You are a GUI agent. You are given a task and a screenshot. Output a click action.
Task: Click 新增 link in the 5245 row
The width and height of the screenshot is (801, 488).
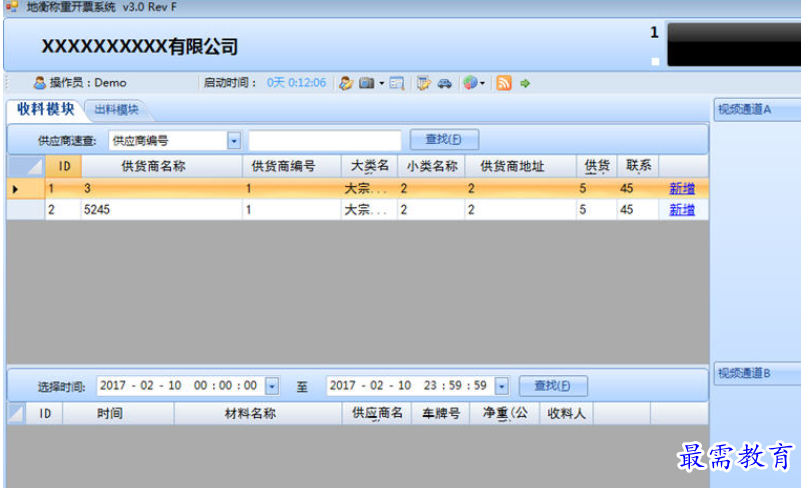[682, 210]
